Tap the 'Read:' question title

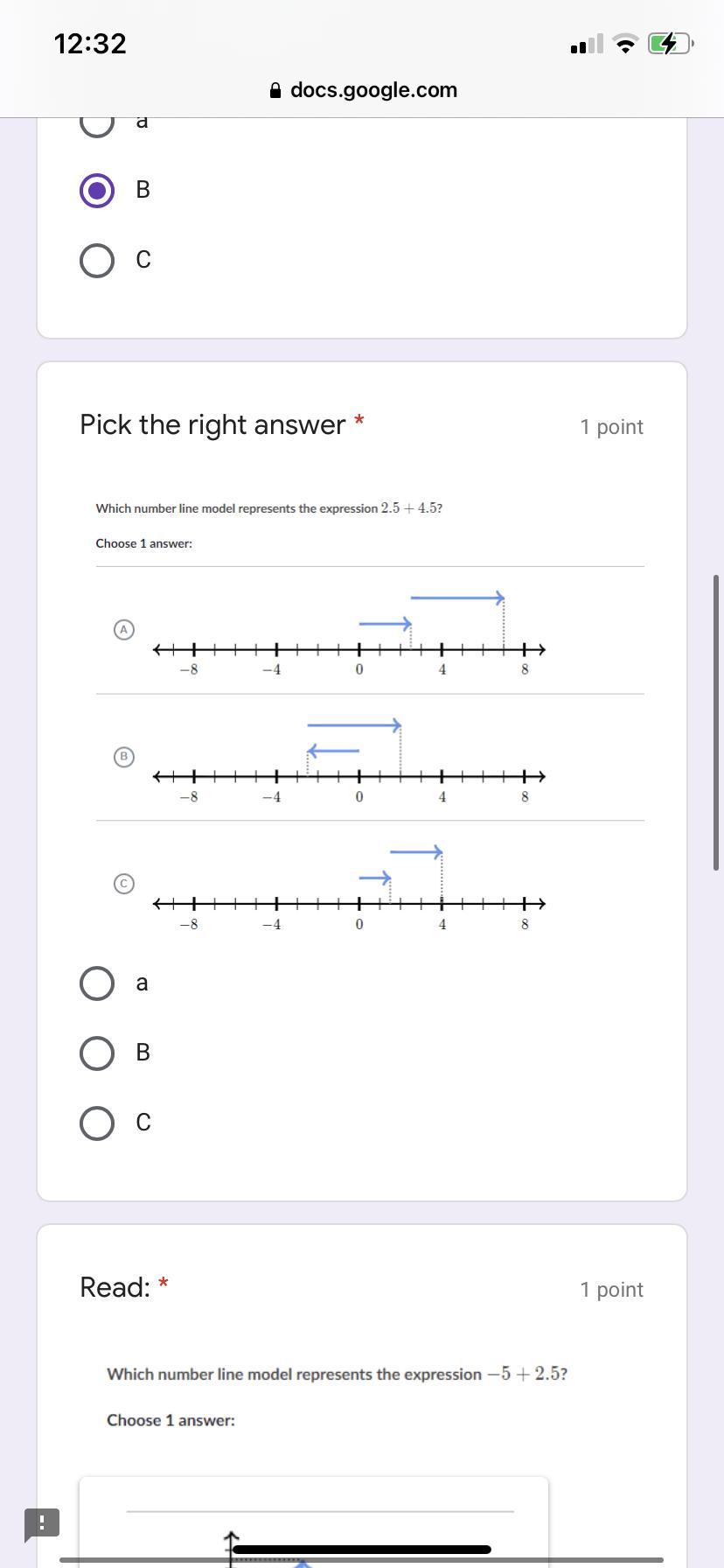[115, 1287]
